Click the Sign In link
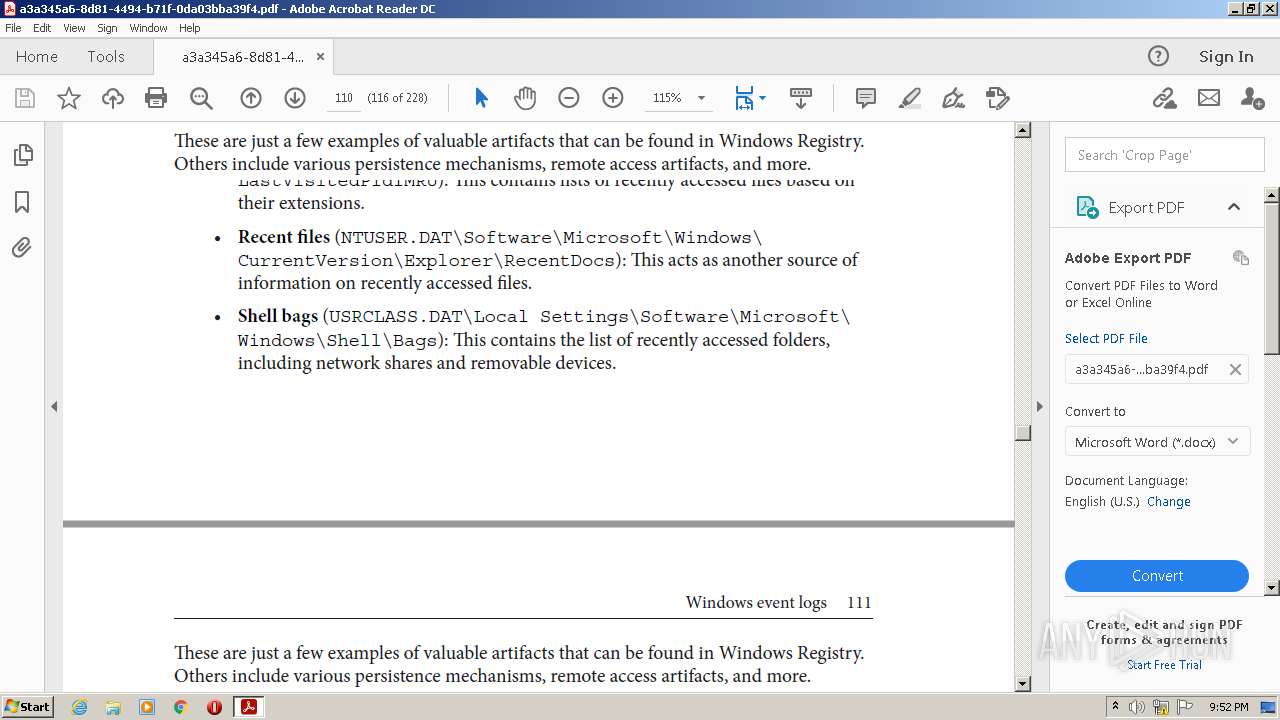This screenshot has width=1280, height=720. click(1226, 57)
